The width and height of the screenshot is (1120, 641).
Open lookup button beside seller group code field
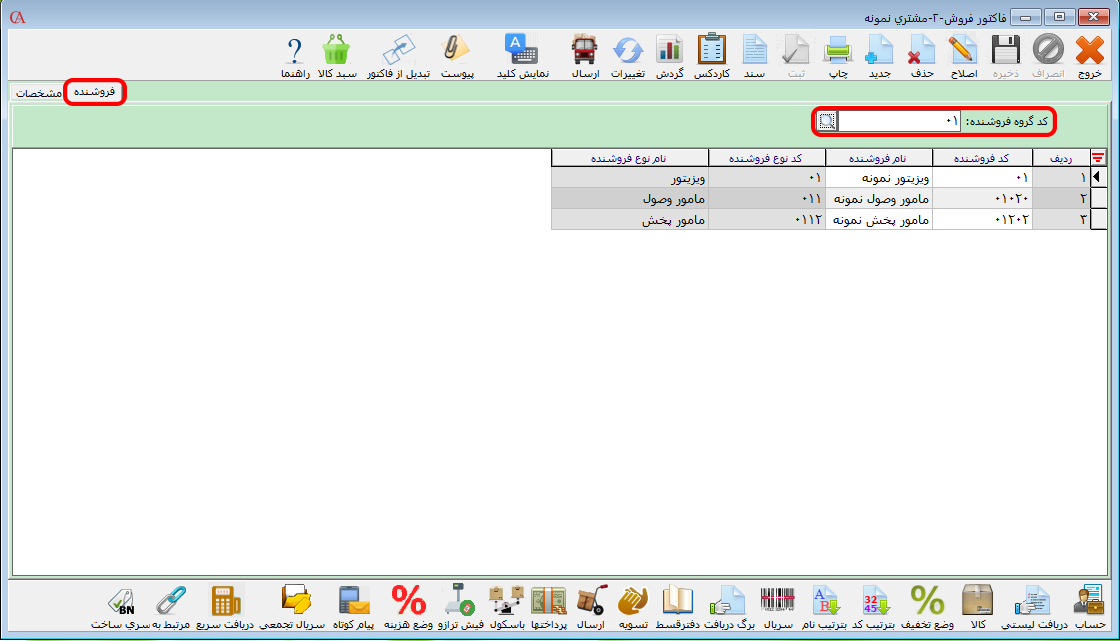pyautogui.click(x=826, y=121)
